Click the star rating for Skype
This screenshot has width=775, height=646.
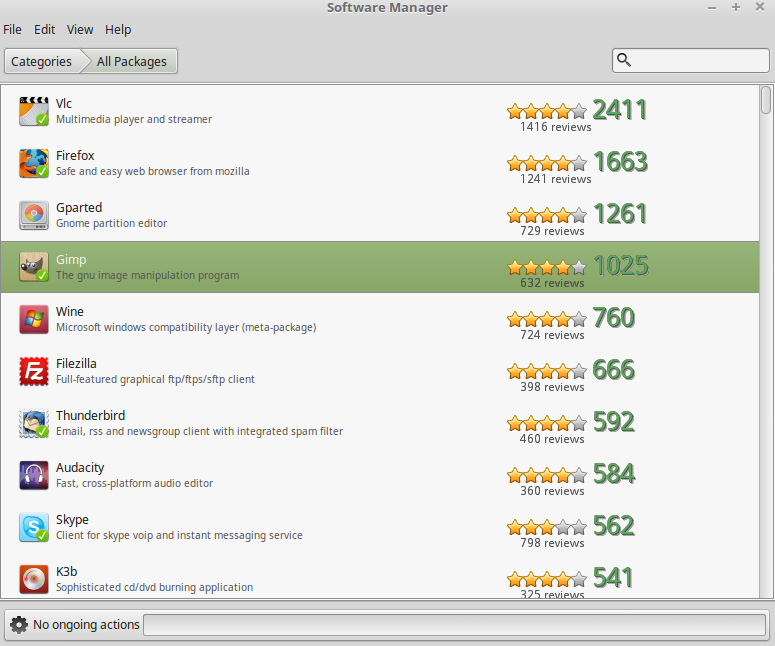[x=547, y=527]
